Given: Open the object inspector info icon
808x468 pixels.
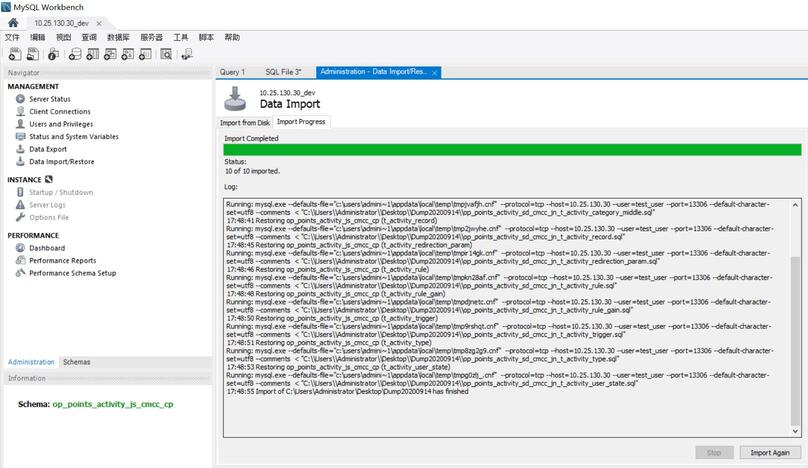Looking at the screenshot, I should (54, 54).
